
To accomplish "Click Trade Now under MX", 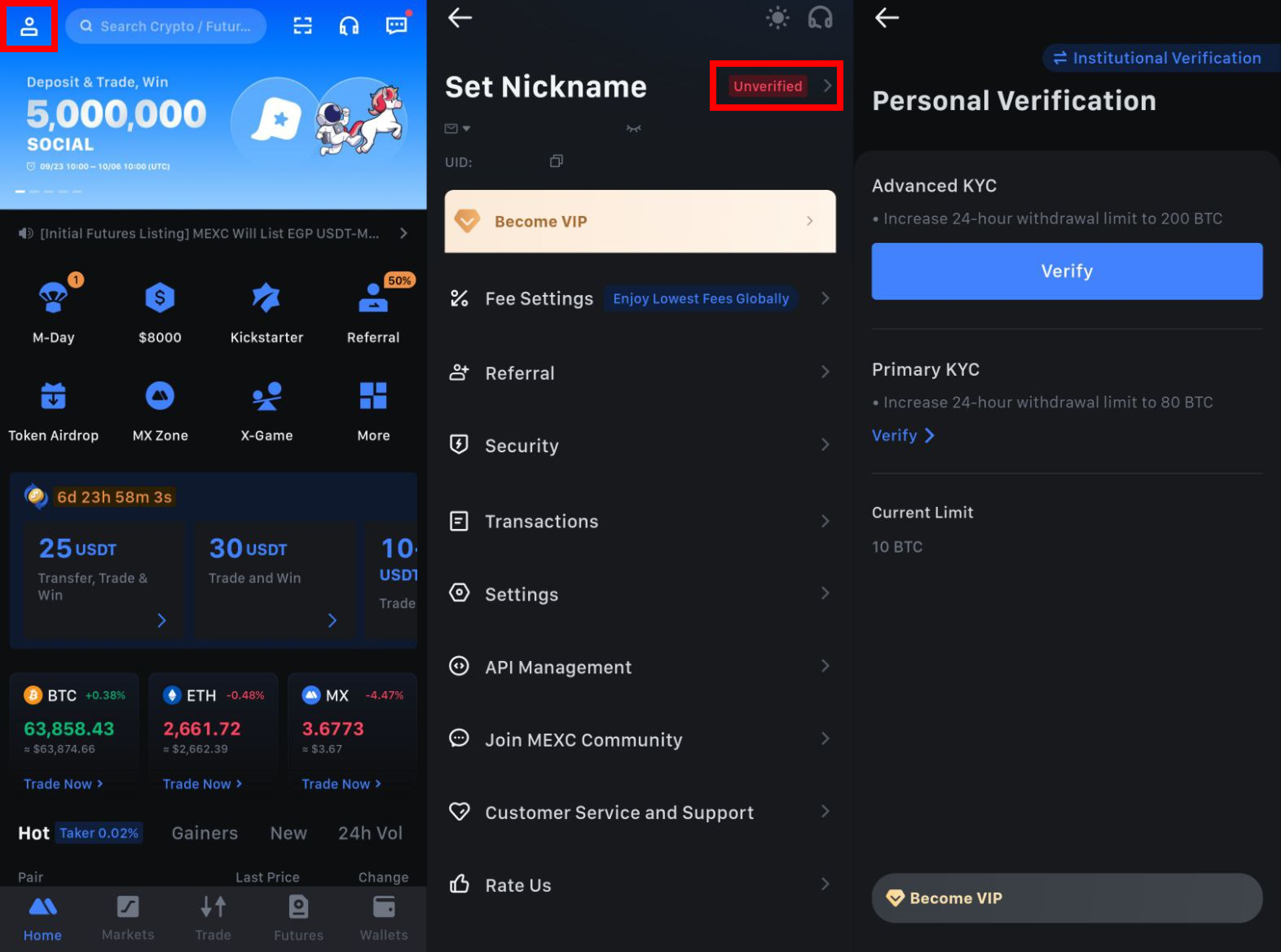I will point(341,784).
